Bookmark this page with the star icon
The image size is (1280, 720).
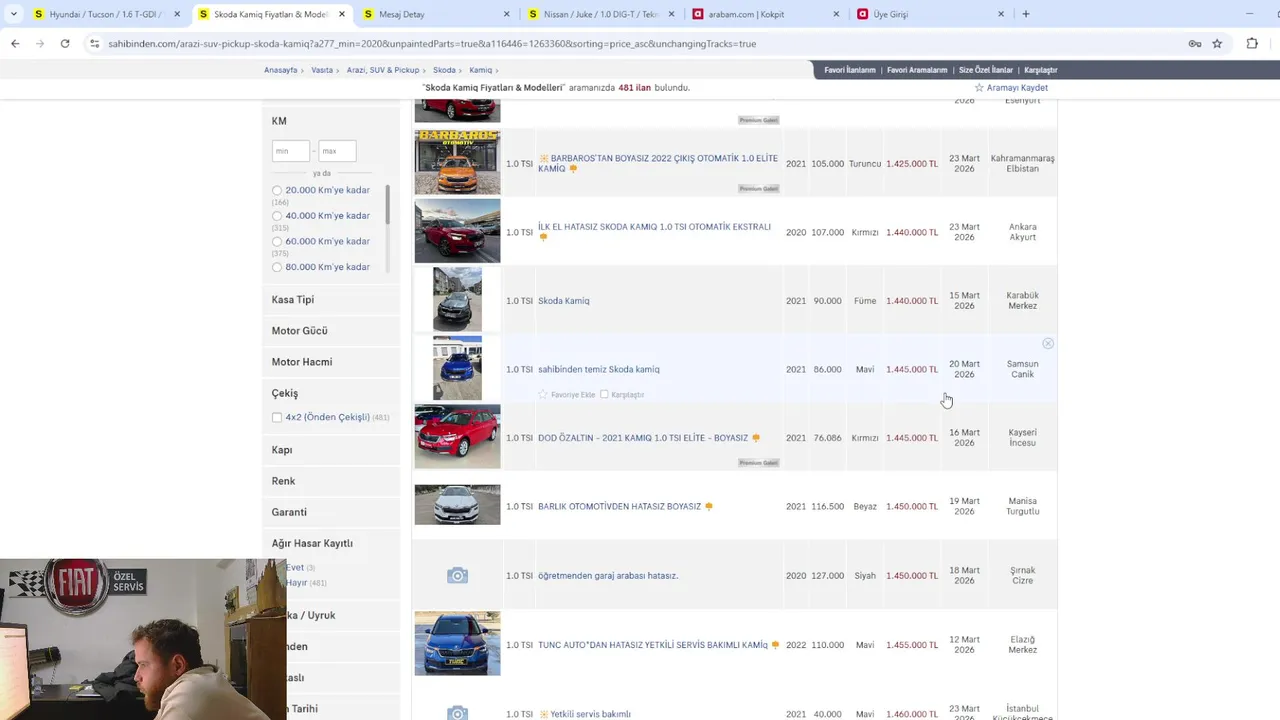tap(1217, 43)
